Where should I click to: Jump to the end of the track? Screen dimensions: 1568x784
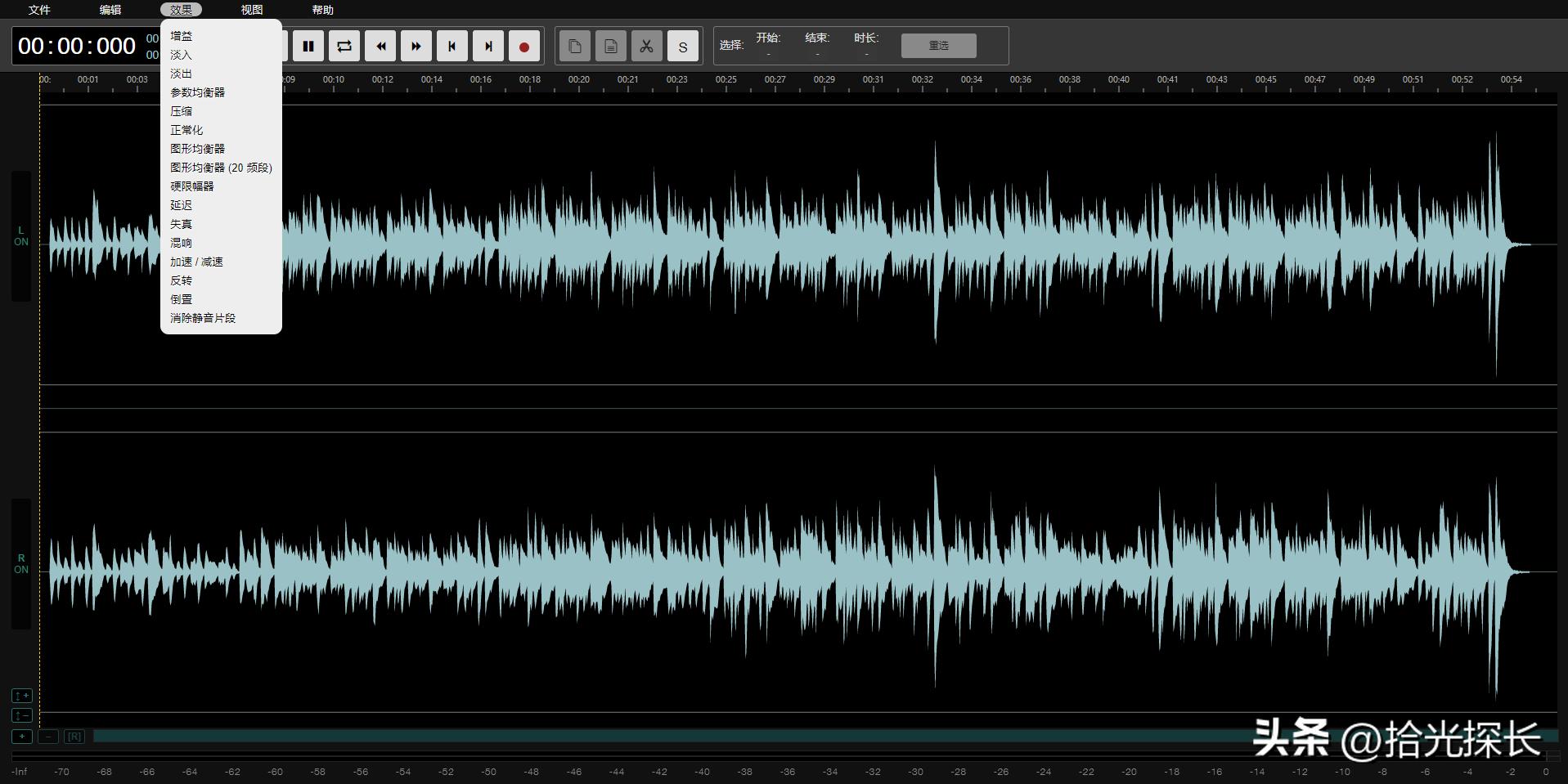488,47
